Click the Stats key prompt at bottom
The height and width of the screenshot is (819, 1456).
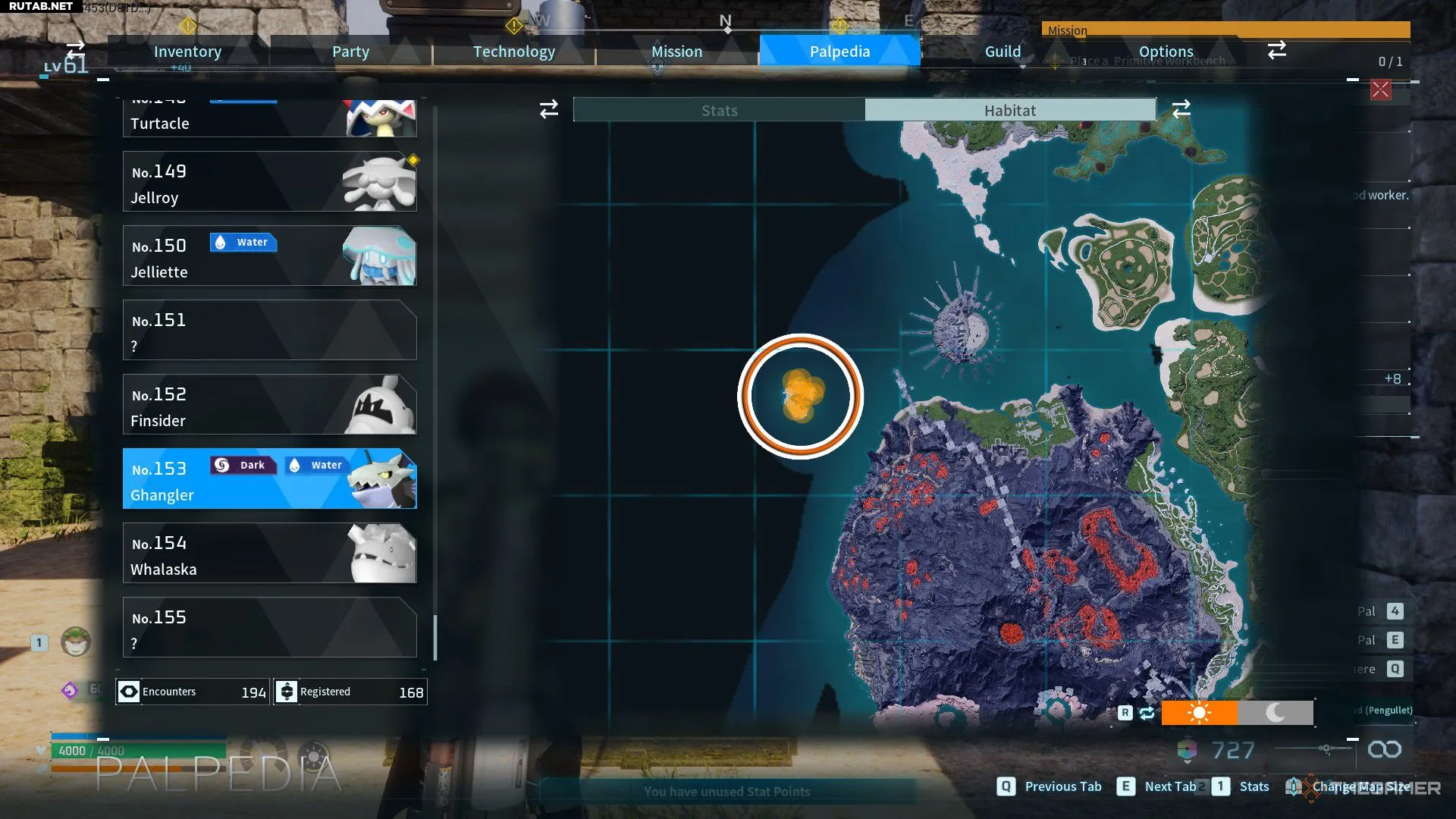[x=1241, y=786]
